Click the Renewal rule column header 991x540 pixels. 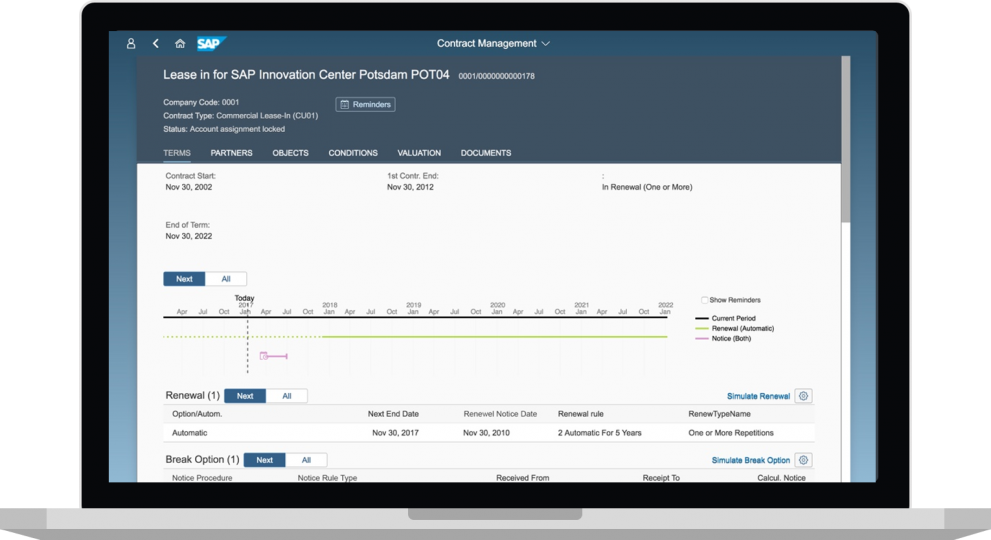(x=580, y=414)
